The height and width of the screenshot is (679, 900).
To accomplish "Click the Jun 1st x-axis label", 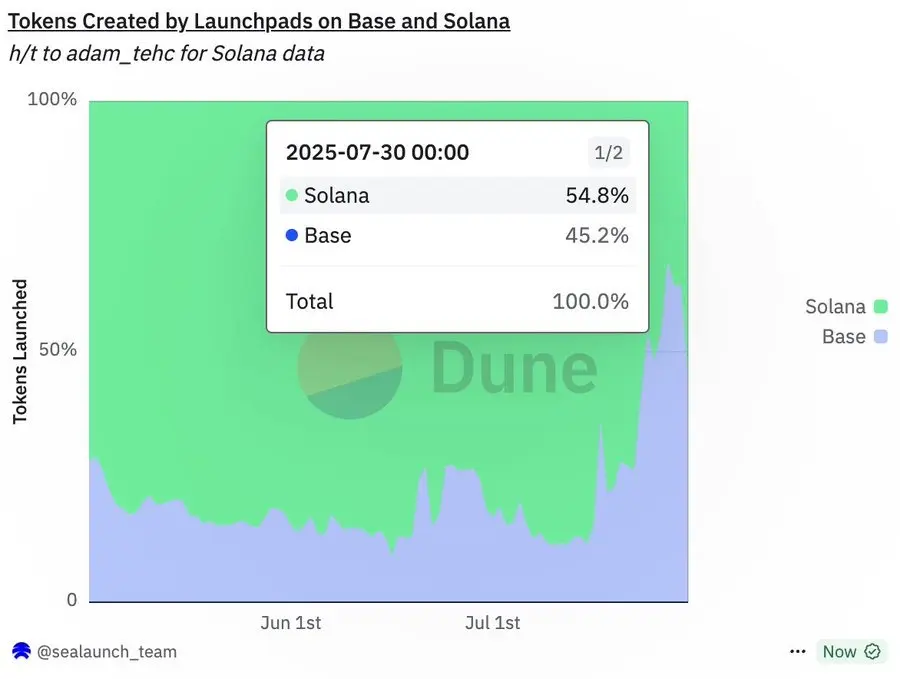I will tap(290, 623).
